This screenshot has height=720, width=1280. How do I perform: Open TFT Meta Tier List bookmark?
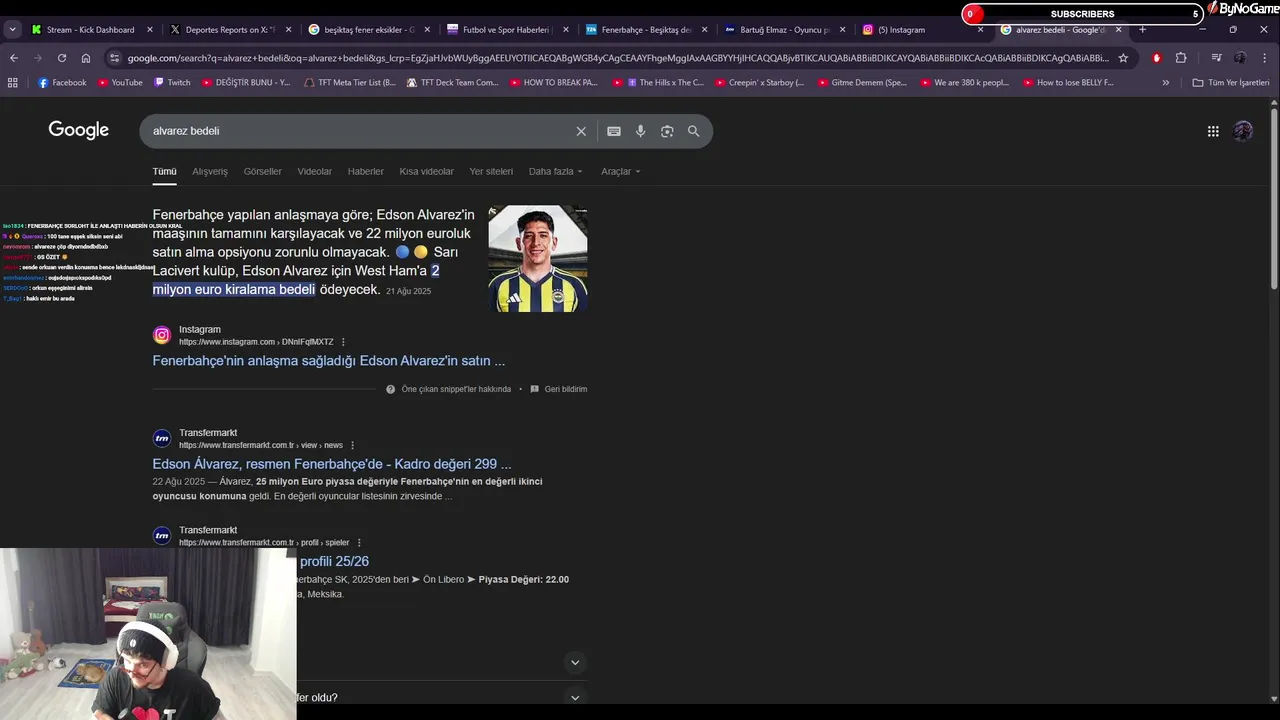[350, 83]
